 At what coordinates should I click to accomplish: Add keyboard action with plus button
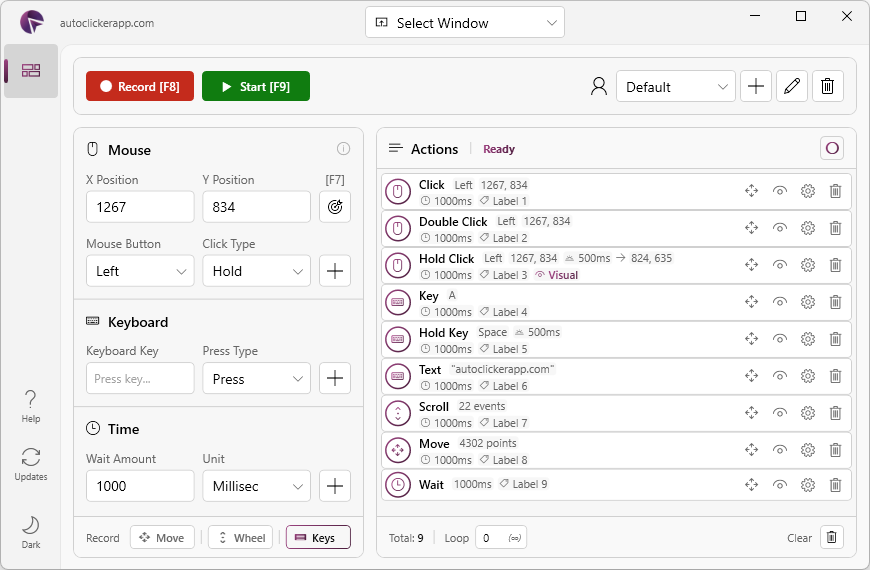[335, 379]
